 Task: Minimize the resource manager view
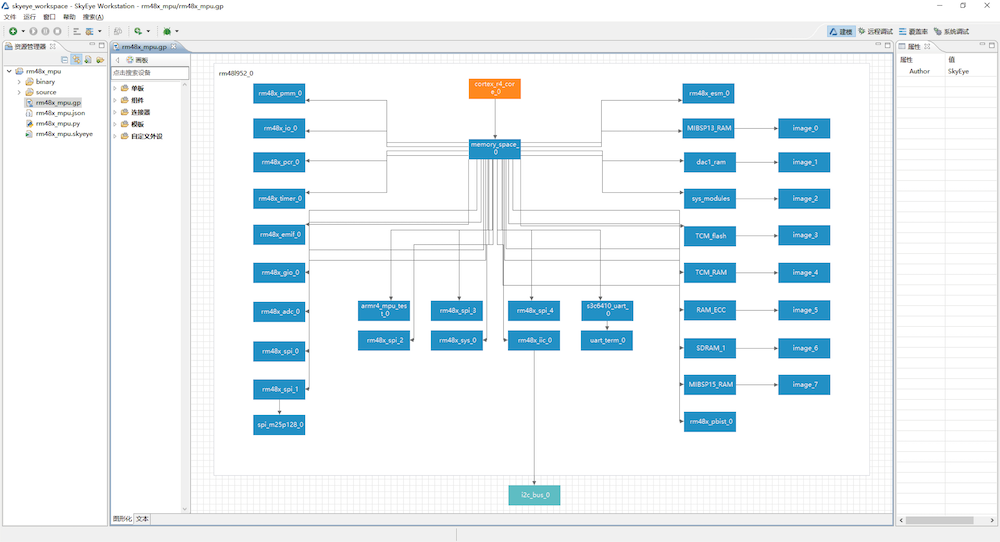click(x=92, y=45)
